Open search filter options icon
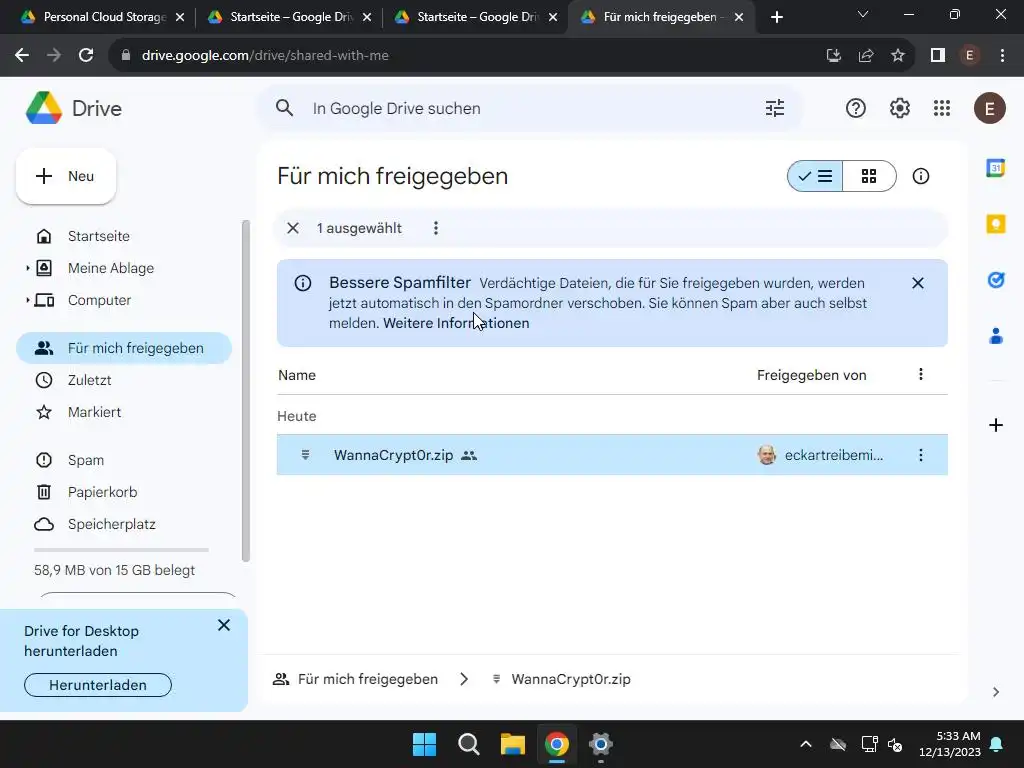1024x768 pixels. pos(775,108)
